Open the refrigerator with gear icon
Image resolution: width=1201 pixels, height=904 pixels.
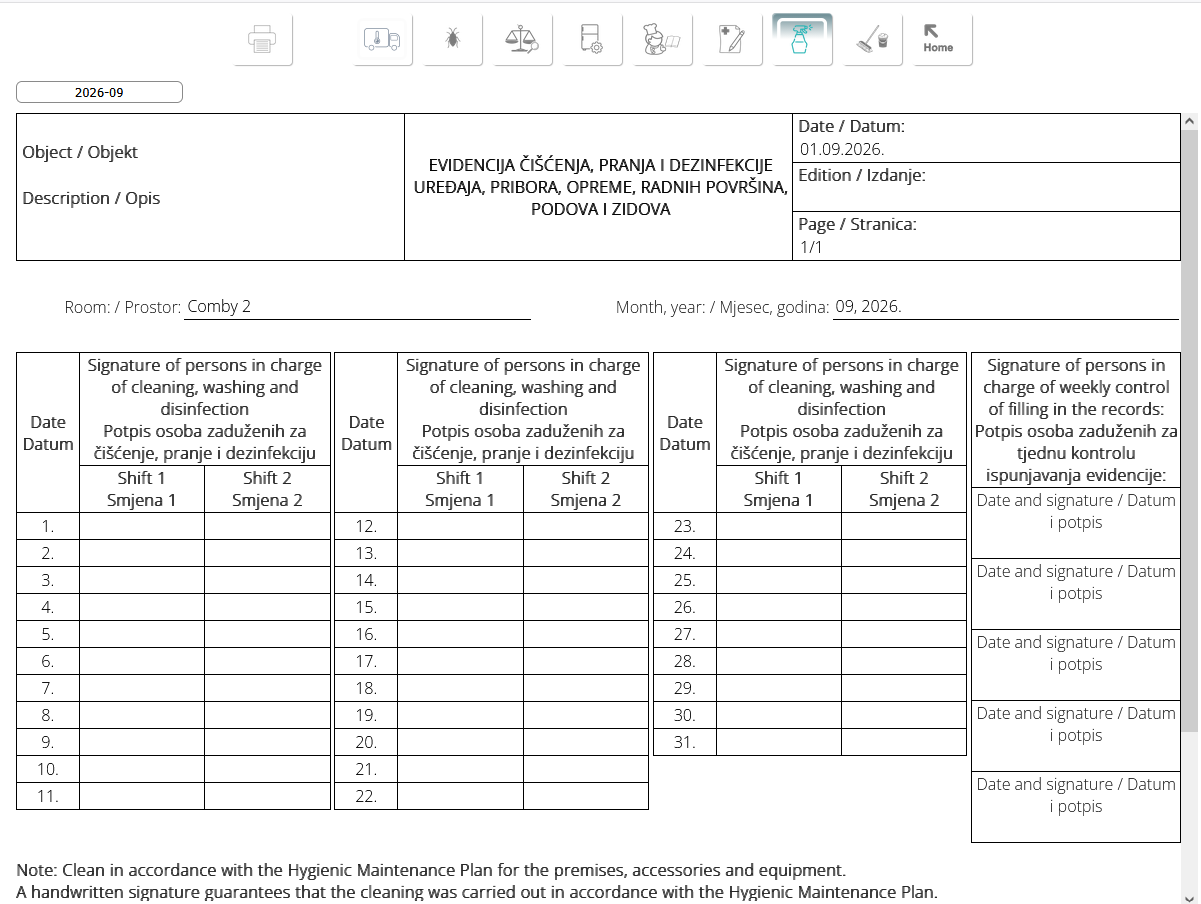pos(593,40)
